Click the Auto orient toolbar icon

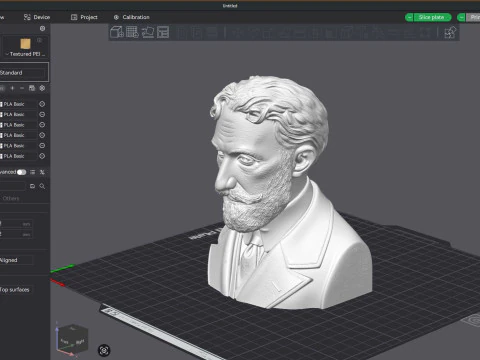tap(148, 32)
